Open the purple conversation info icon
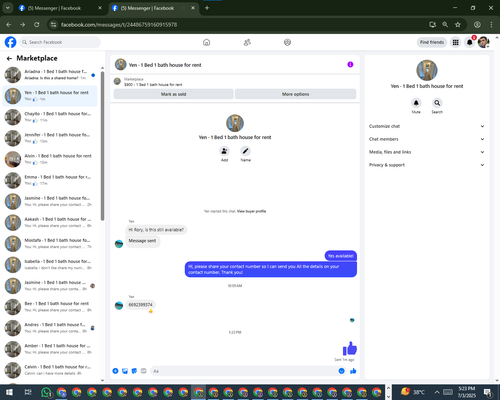This screenshot has width=500, height=400. [x=350, y=65]
